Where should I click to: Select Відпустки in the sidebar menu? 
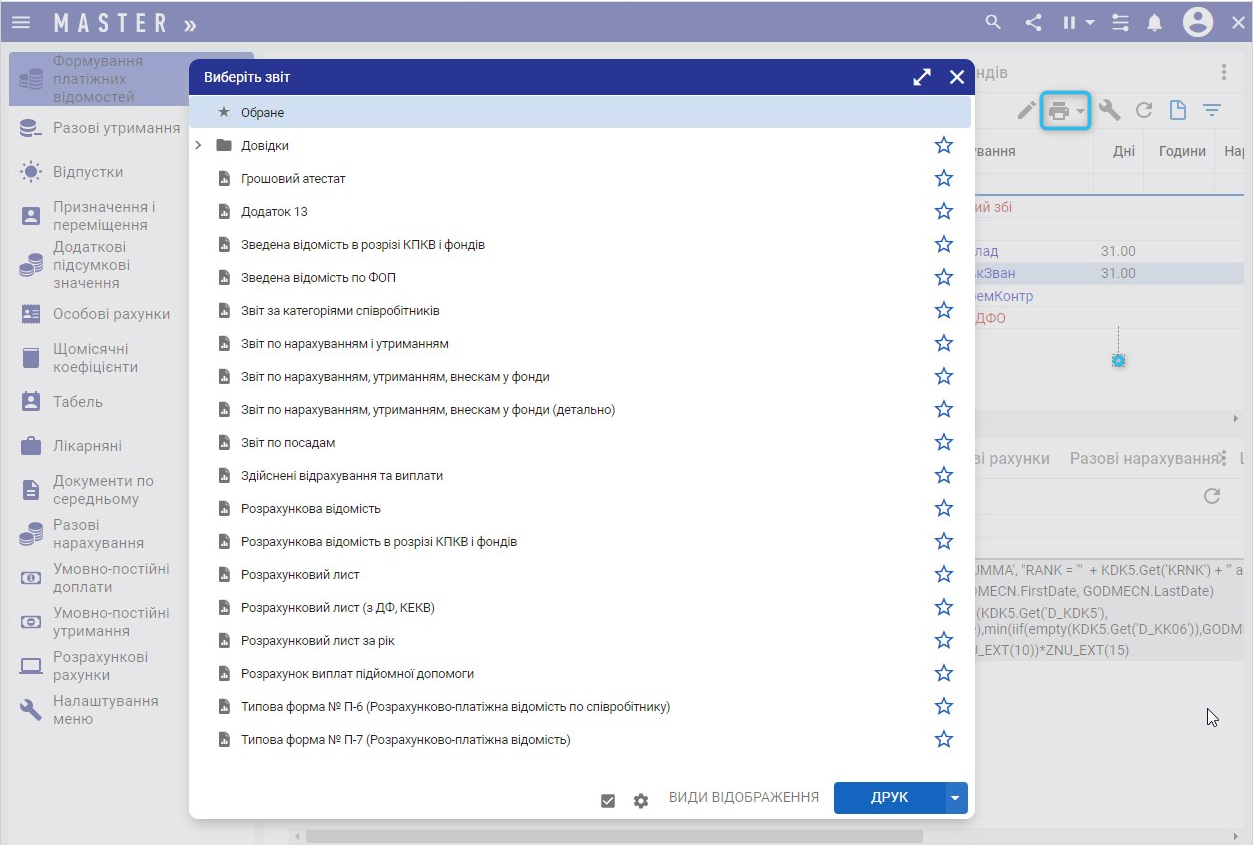coord(88,172)
